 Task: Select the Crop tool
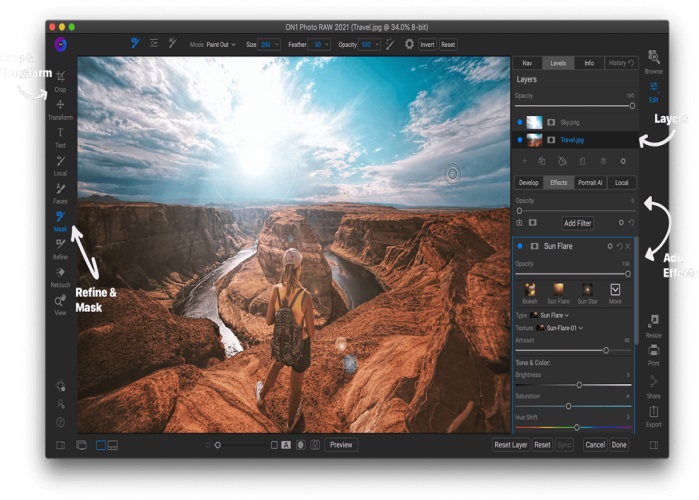(61, 78)
